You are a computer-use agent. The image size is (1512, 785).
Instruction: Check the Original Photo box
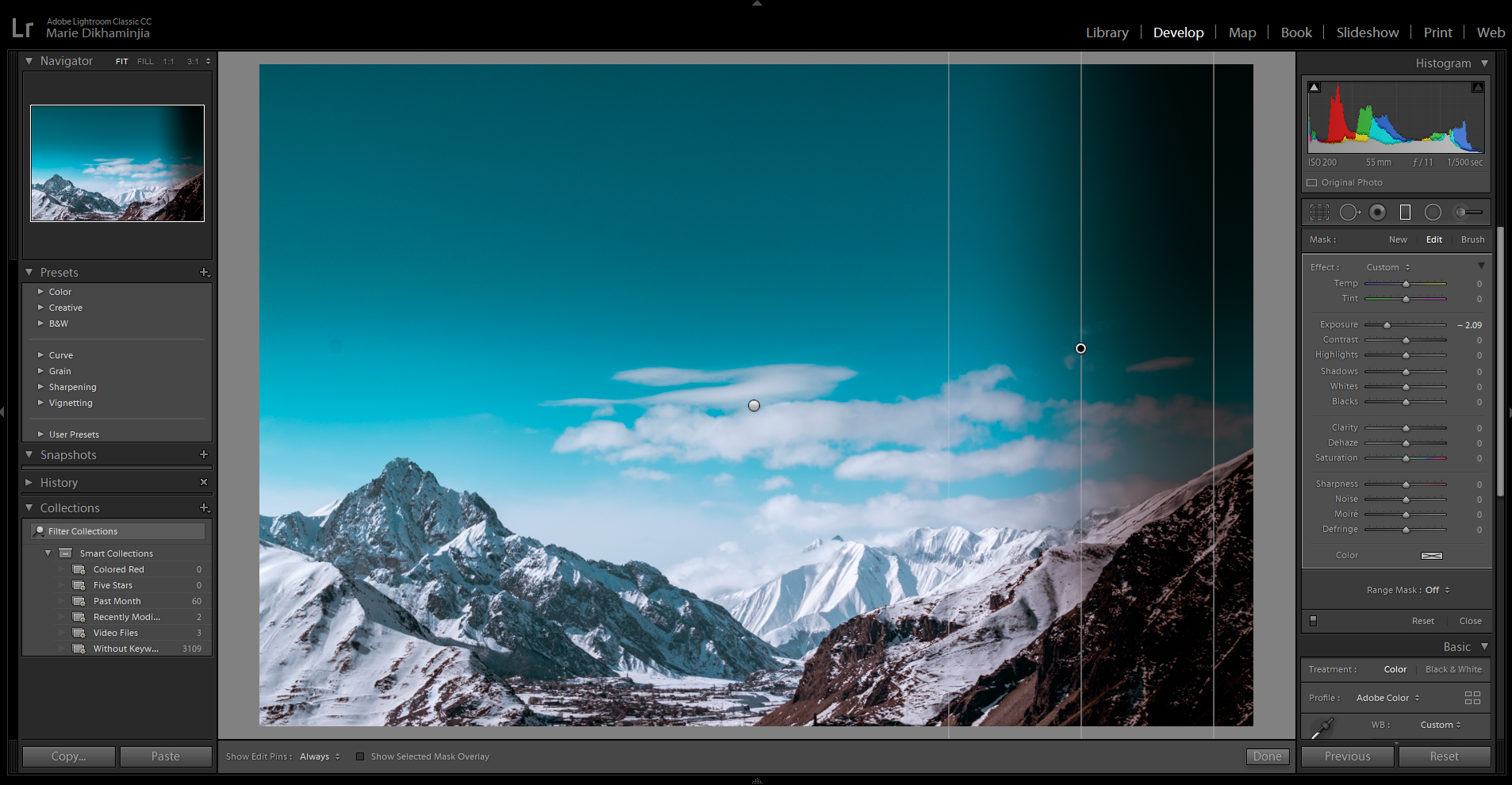pos(1312,183)
